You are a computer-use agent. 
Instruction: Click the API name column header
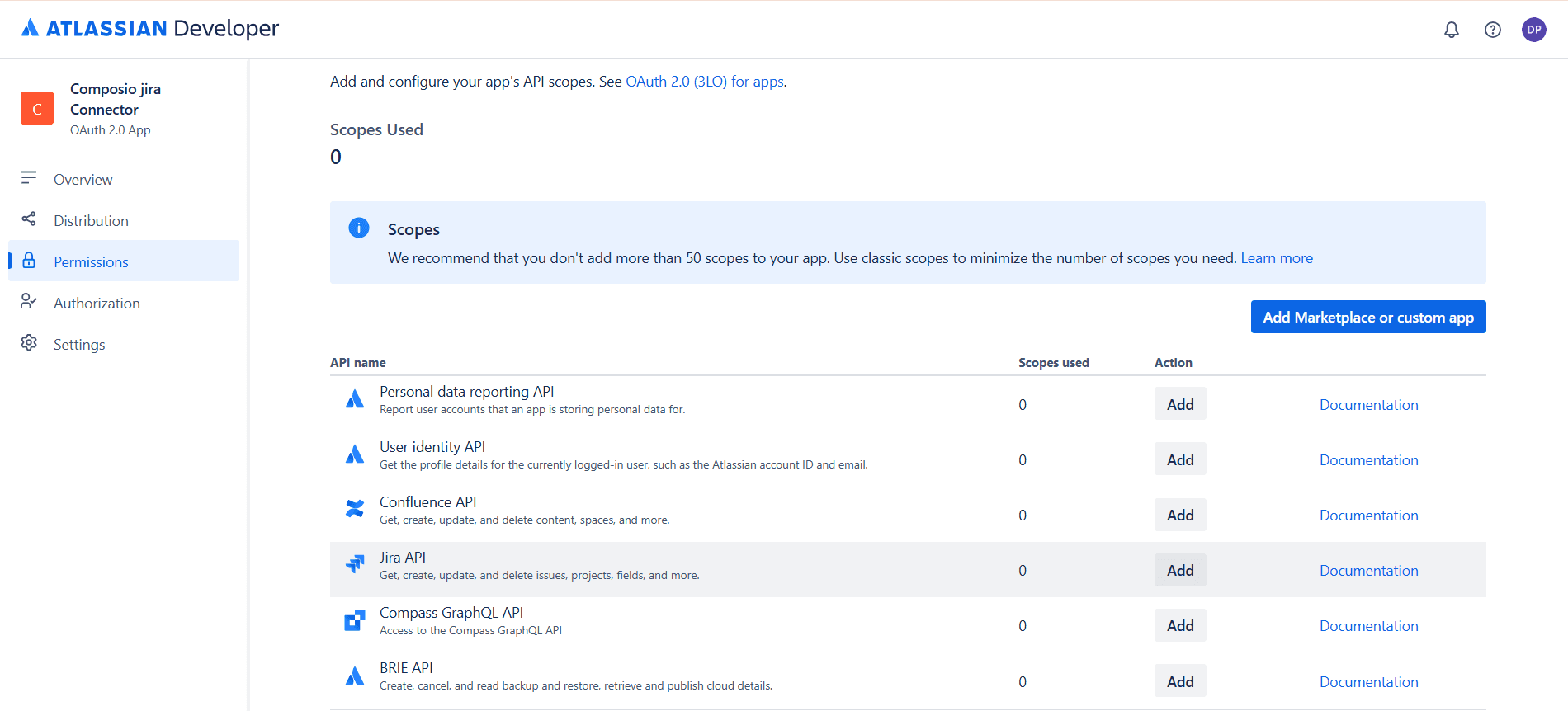[357, 363]
